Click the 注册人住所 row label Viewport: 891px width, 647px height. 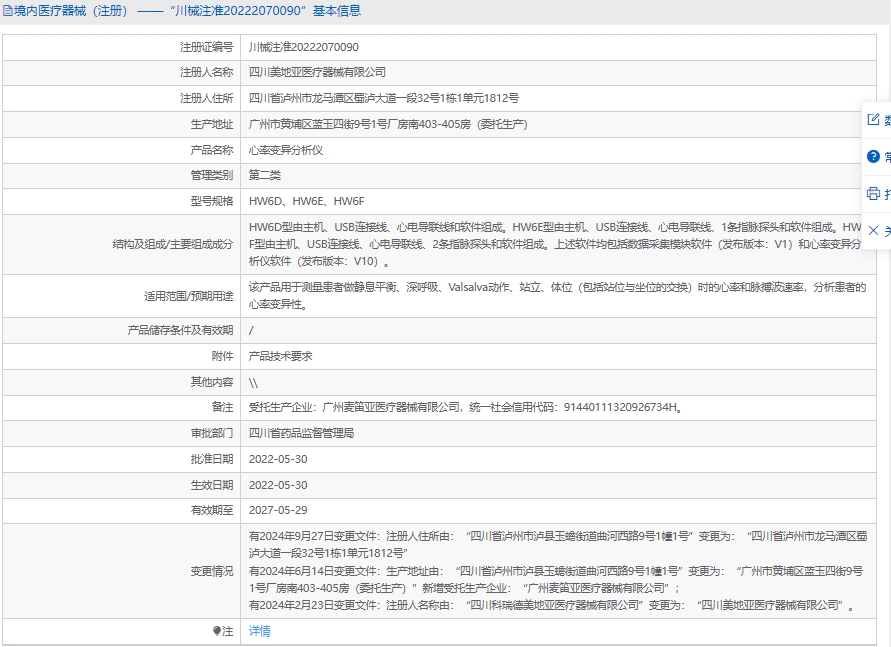tap(207, 98)
